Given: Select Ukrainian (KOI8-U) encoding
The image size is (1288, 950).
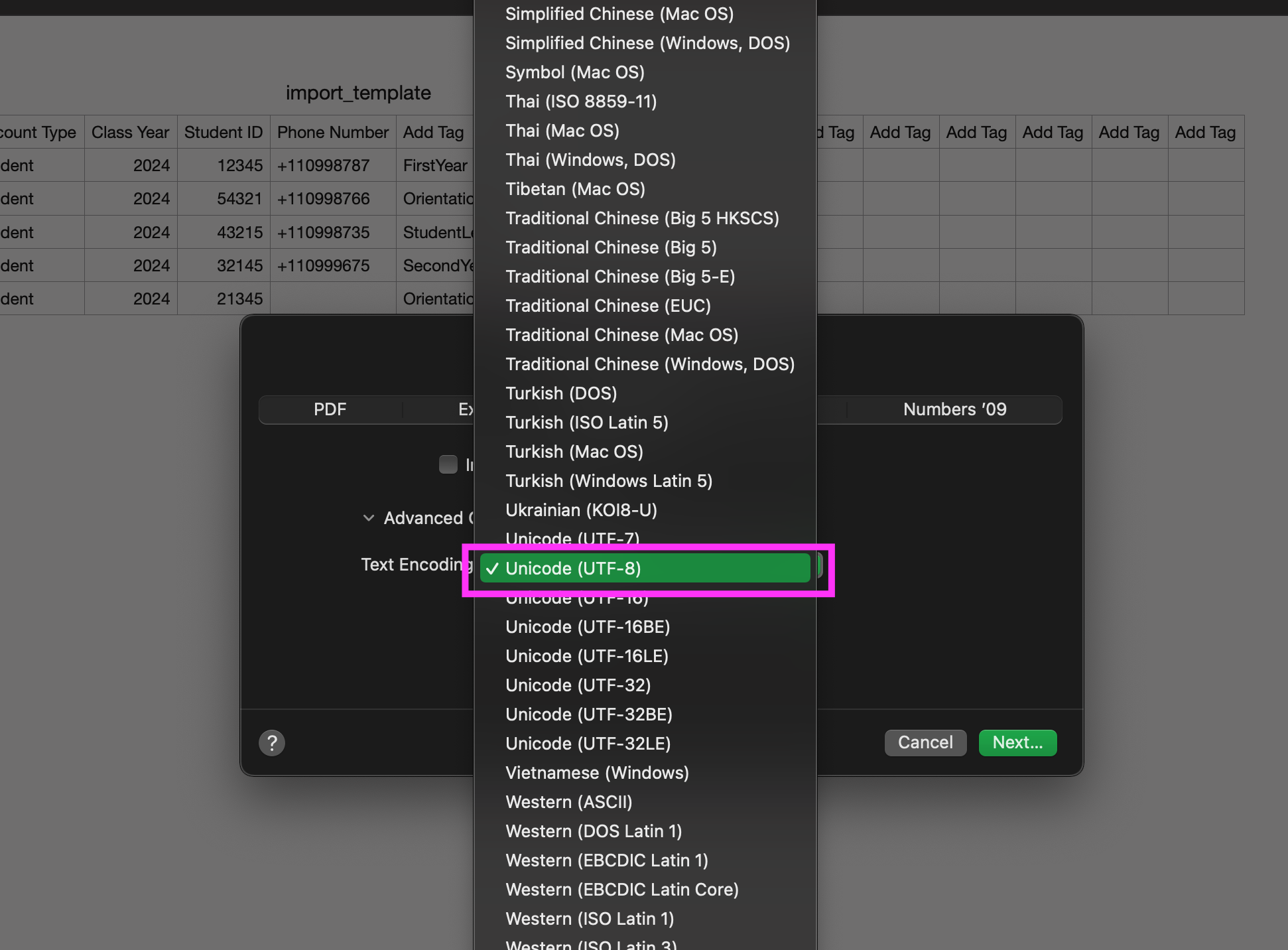Looking at the screenshot, I should tap(581, 510).
